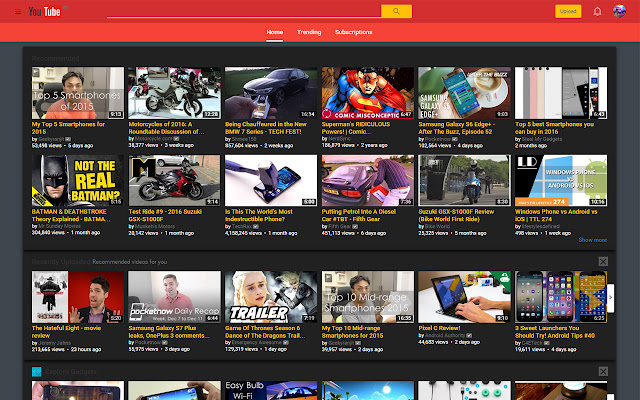Click the YouTube logo
Image resolution: width=640 pixels, height=400 pixels.
tap(45, 11)
